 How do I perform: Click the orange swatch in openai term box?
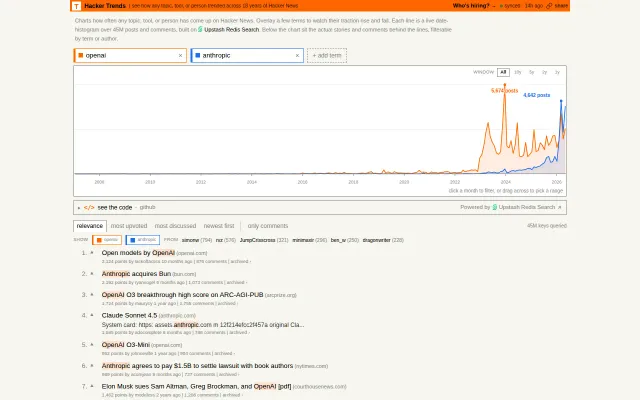[80, 56]
